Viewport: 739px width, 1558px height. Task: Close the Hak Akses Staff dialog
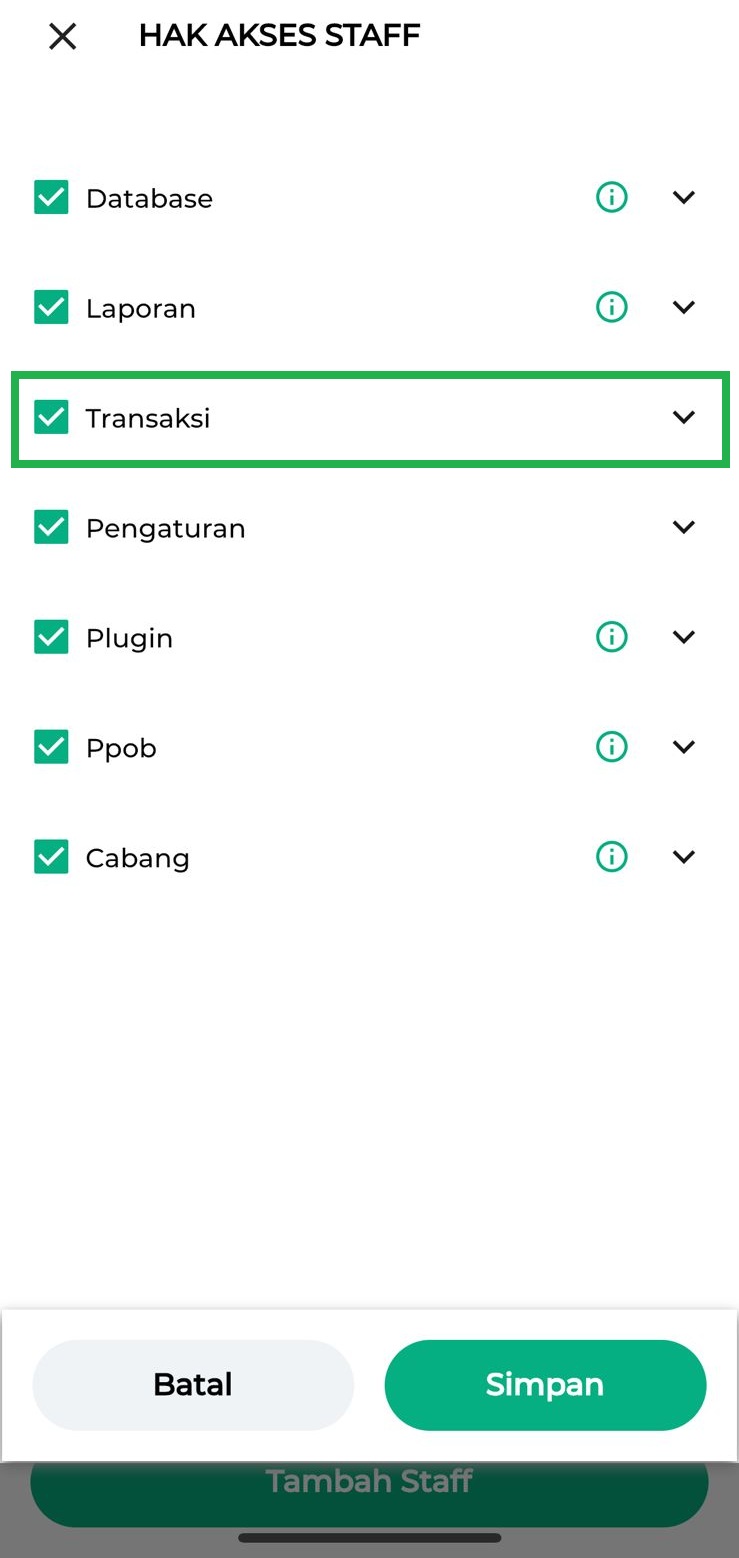point(62,37)
